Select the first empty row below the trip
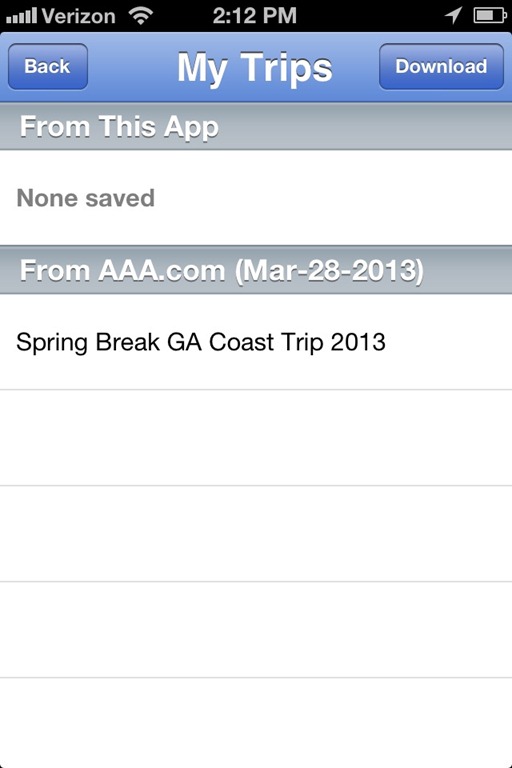This screenshot has width=512, height=768. 256,438
